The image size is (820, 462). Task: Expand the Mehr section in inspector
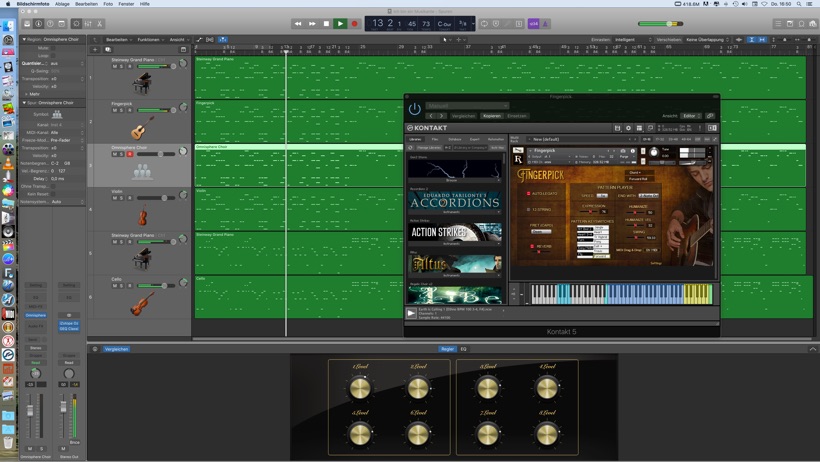click(x=26, y=94)
